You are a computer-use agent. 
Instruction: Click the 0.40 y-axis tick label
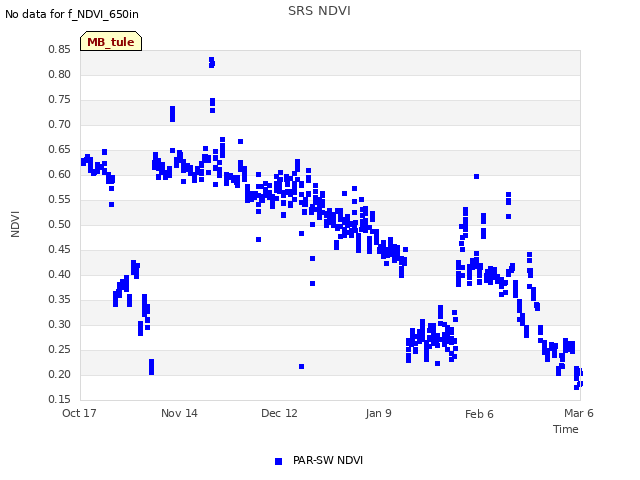click(x=59, y=274)
